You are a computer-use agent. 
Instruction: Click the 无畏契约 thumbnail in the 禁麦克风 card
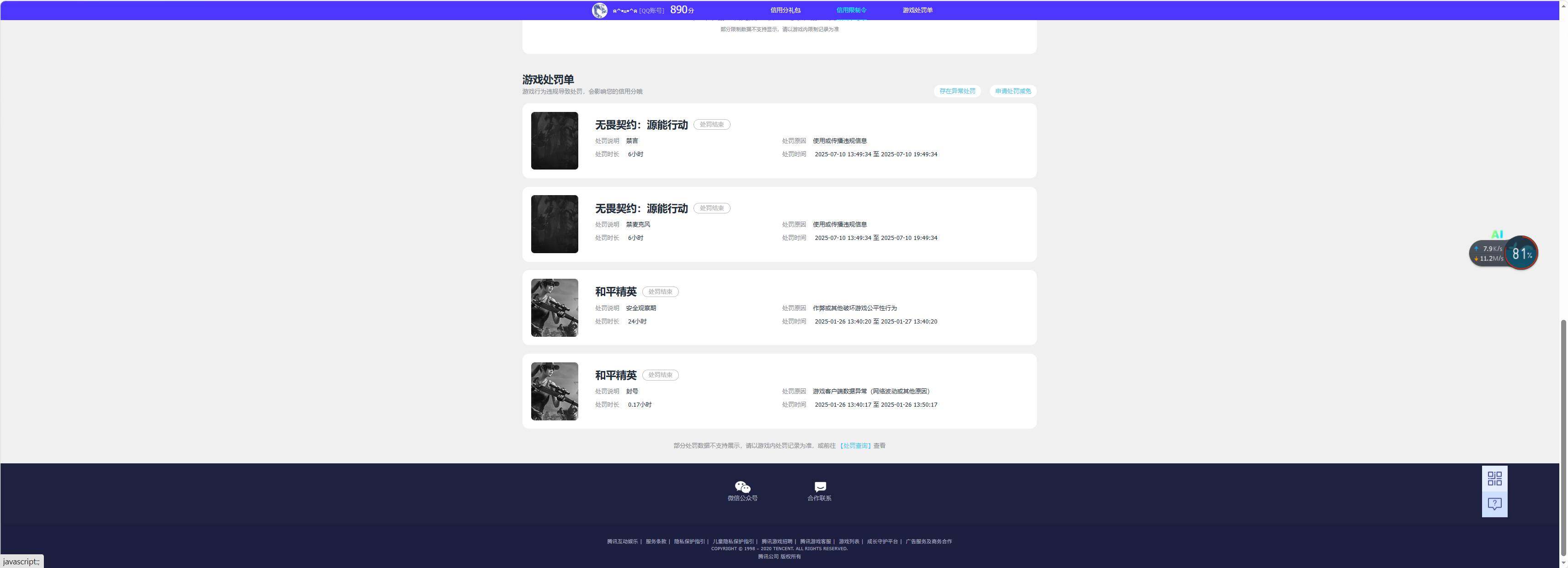555,224
